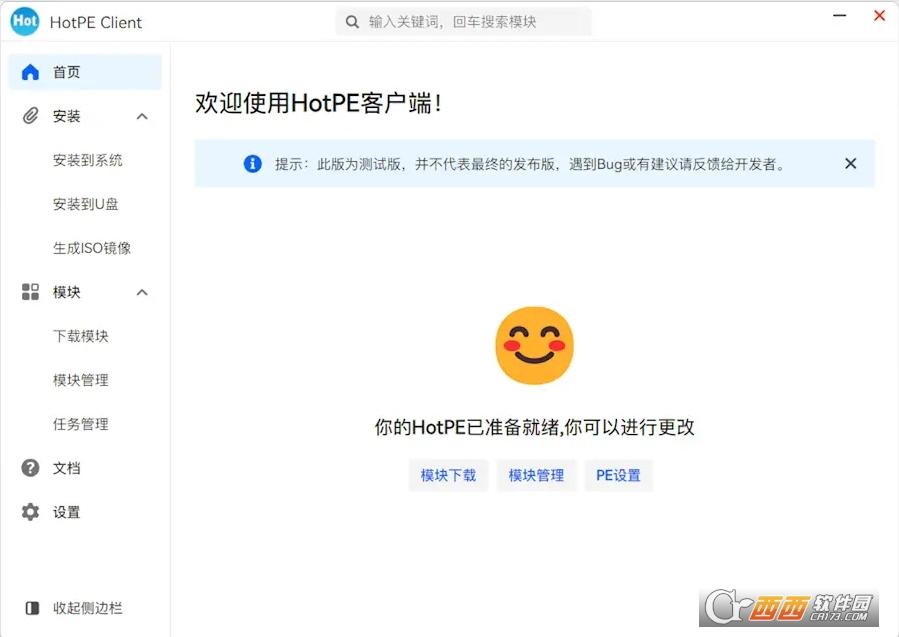Focus the module search input field

coord(464,22)
